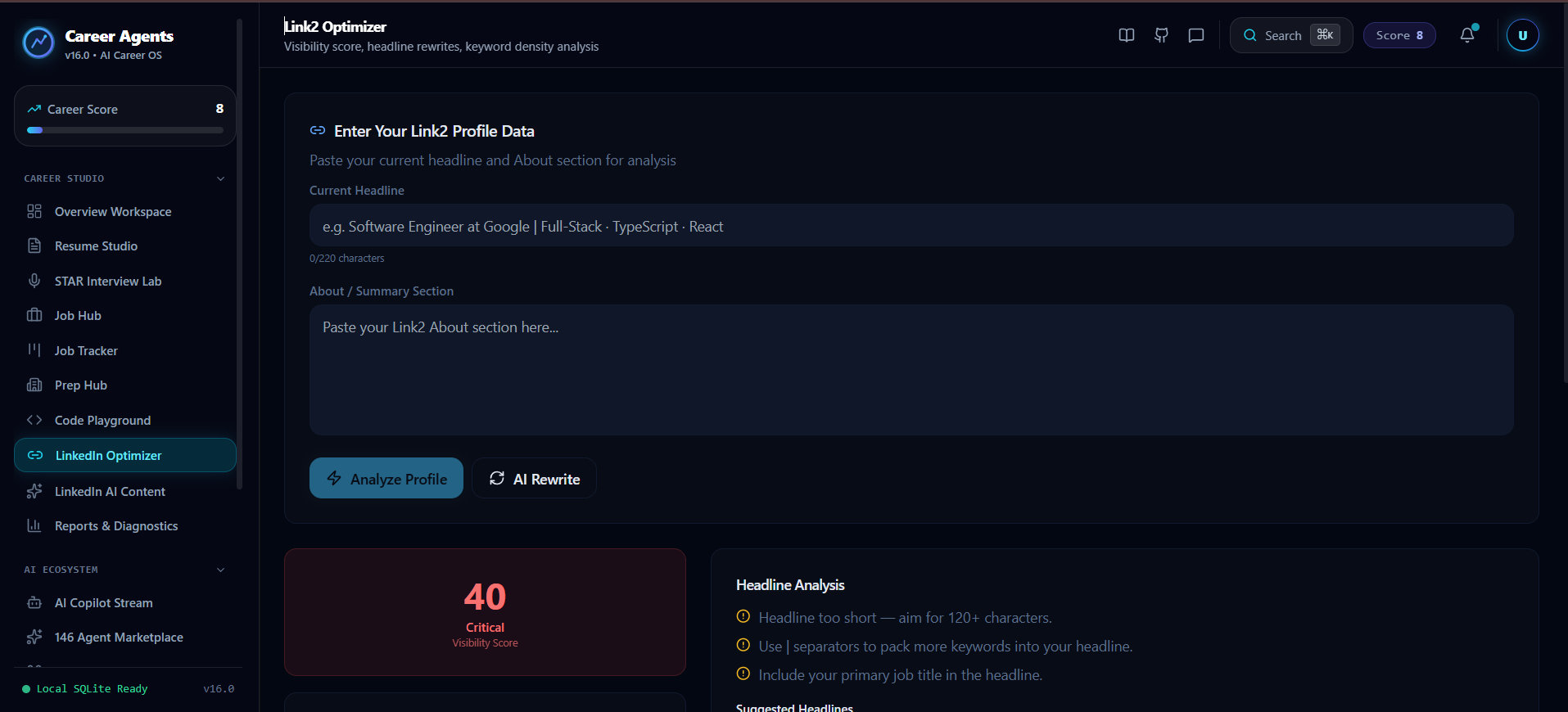This screenshot has width=1568, height=712.
Task: Click the AI Rewrite button
Action: pyautogui.click(x=534, y=478)
